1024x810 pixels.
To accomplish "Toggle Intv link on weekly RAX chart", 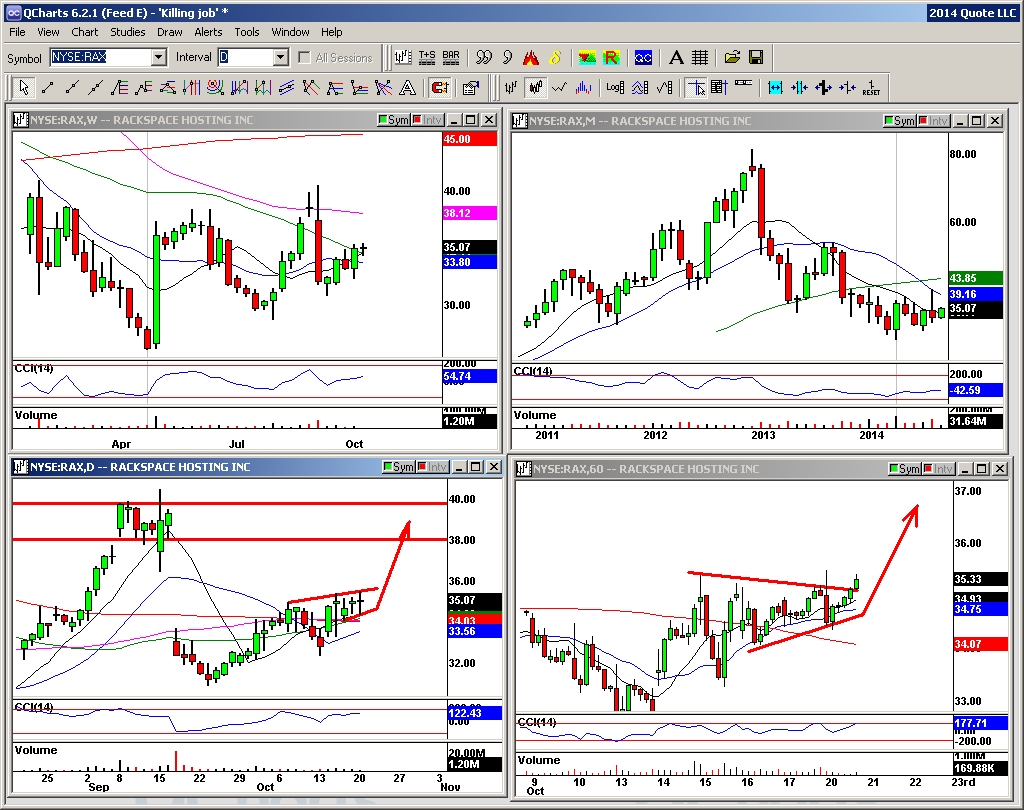I will (428, 120).
